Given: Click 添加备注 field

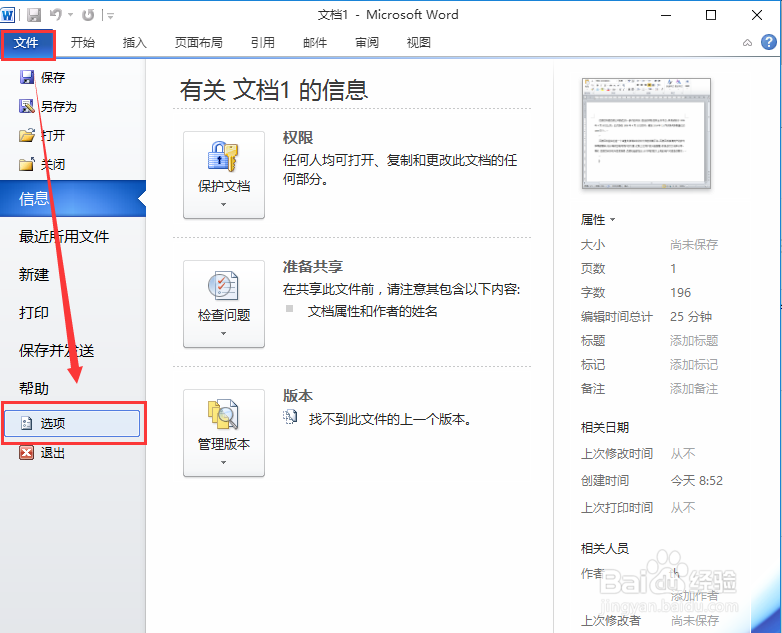Looking at the screenshot, I should (694, 389).
